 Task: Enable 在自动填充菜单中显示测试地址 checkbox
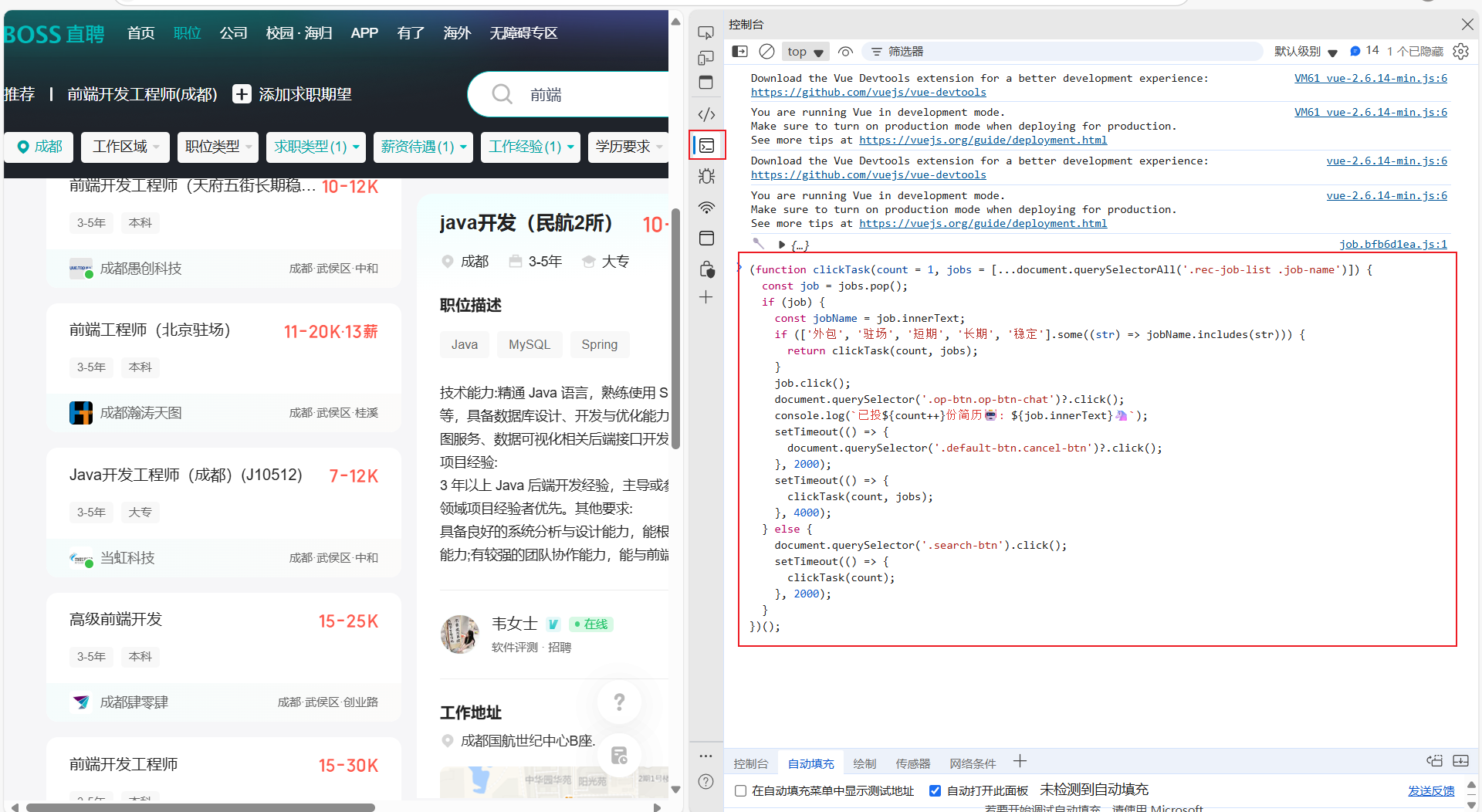coord(740,790)
